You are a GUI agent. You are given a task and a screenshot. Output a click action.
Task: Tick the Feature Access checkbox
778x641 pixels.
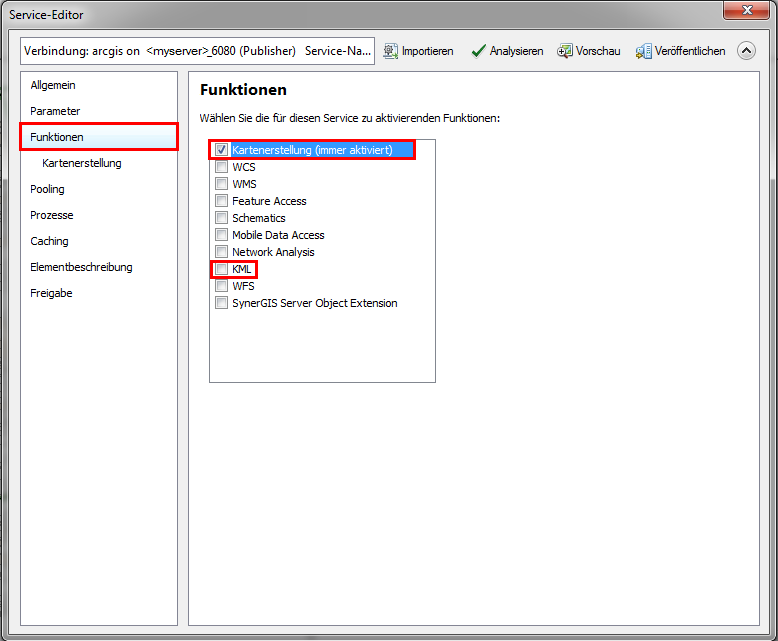click(x=221, y=201)
